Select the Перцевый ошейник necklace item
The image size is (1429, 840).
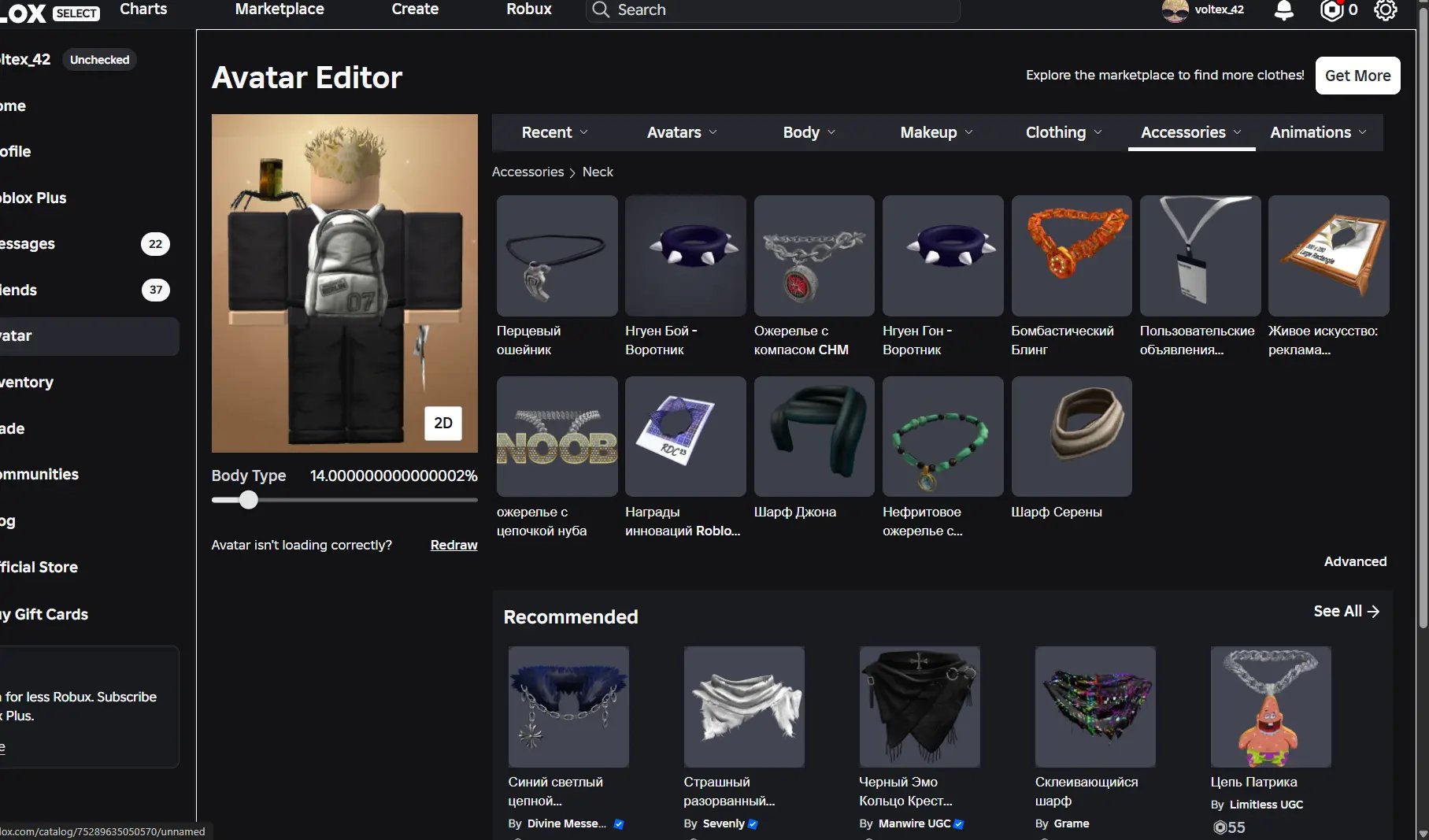[x=557, y=256]
